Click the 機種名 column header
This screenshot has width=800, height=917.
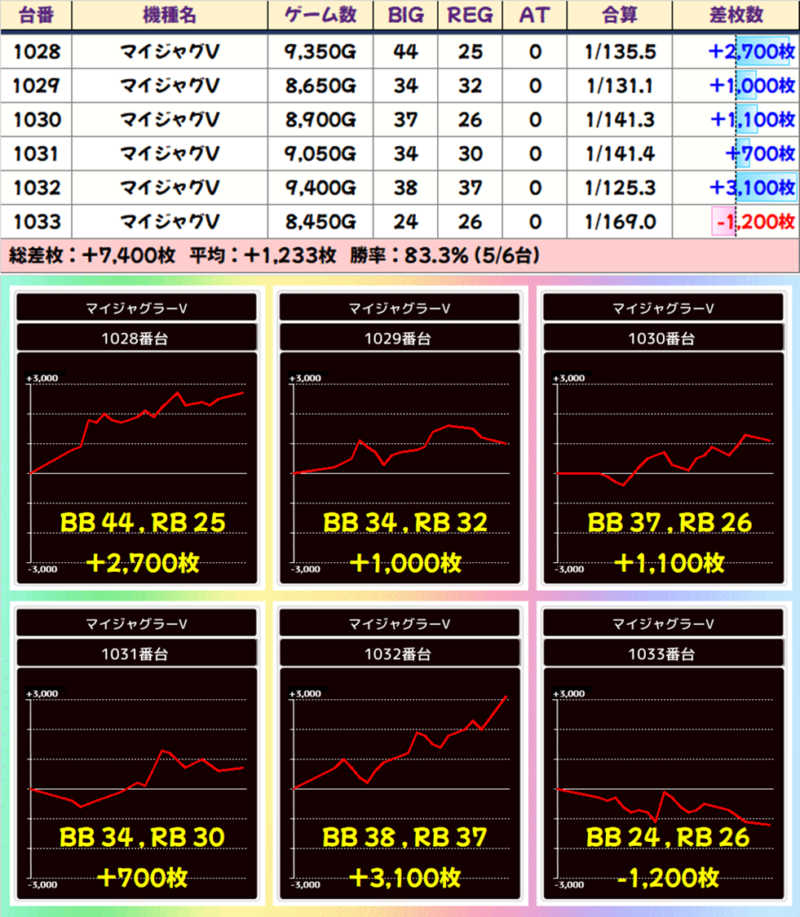pos(170,15)
